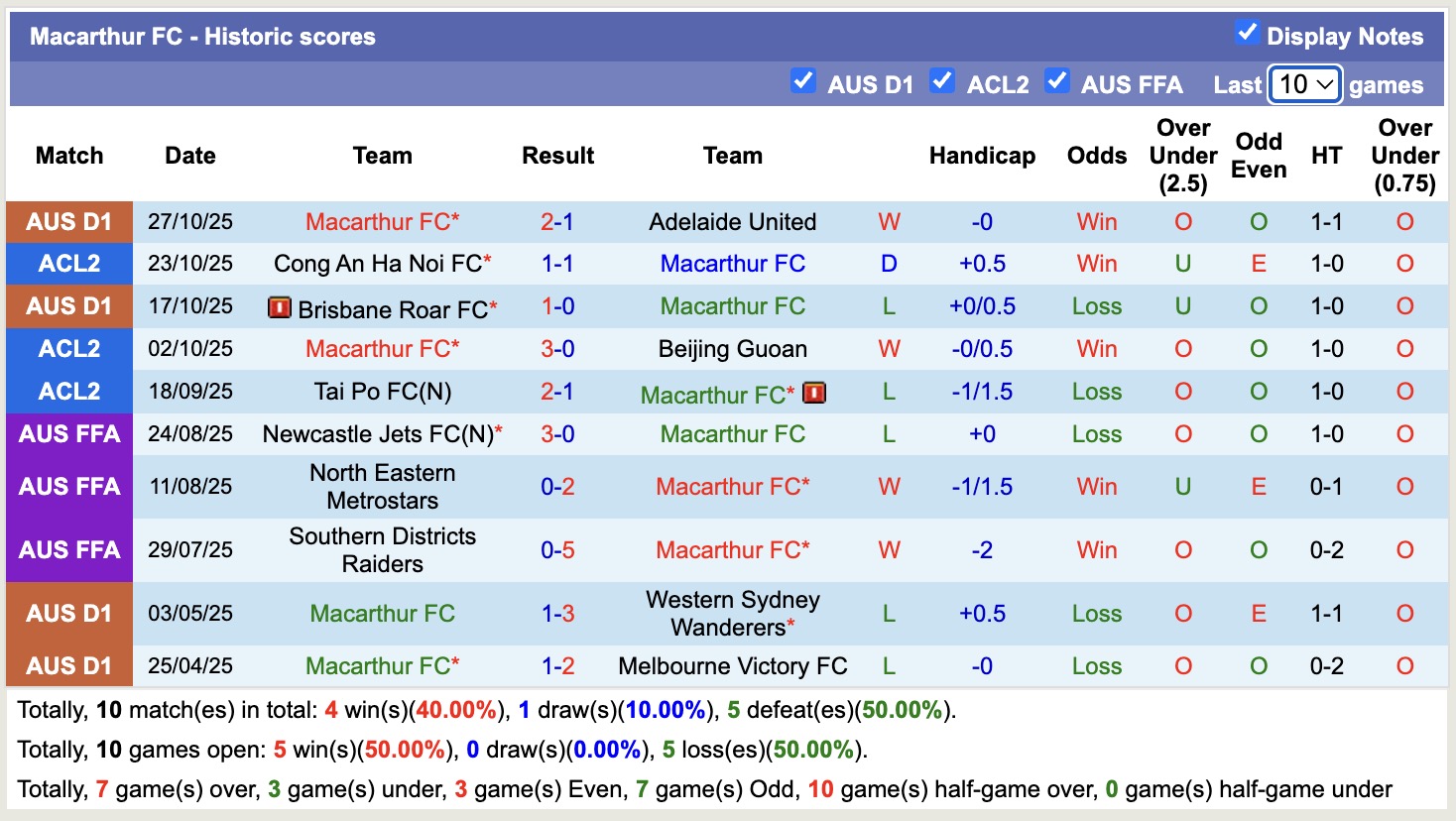Click Western Sydney Wanderers team name

pos(732,613)
